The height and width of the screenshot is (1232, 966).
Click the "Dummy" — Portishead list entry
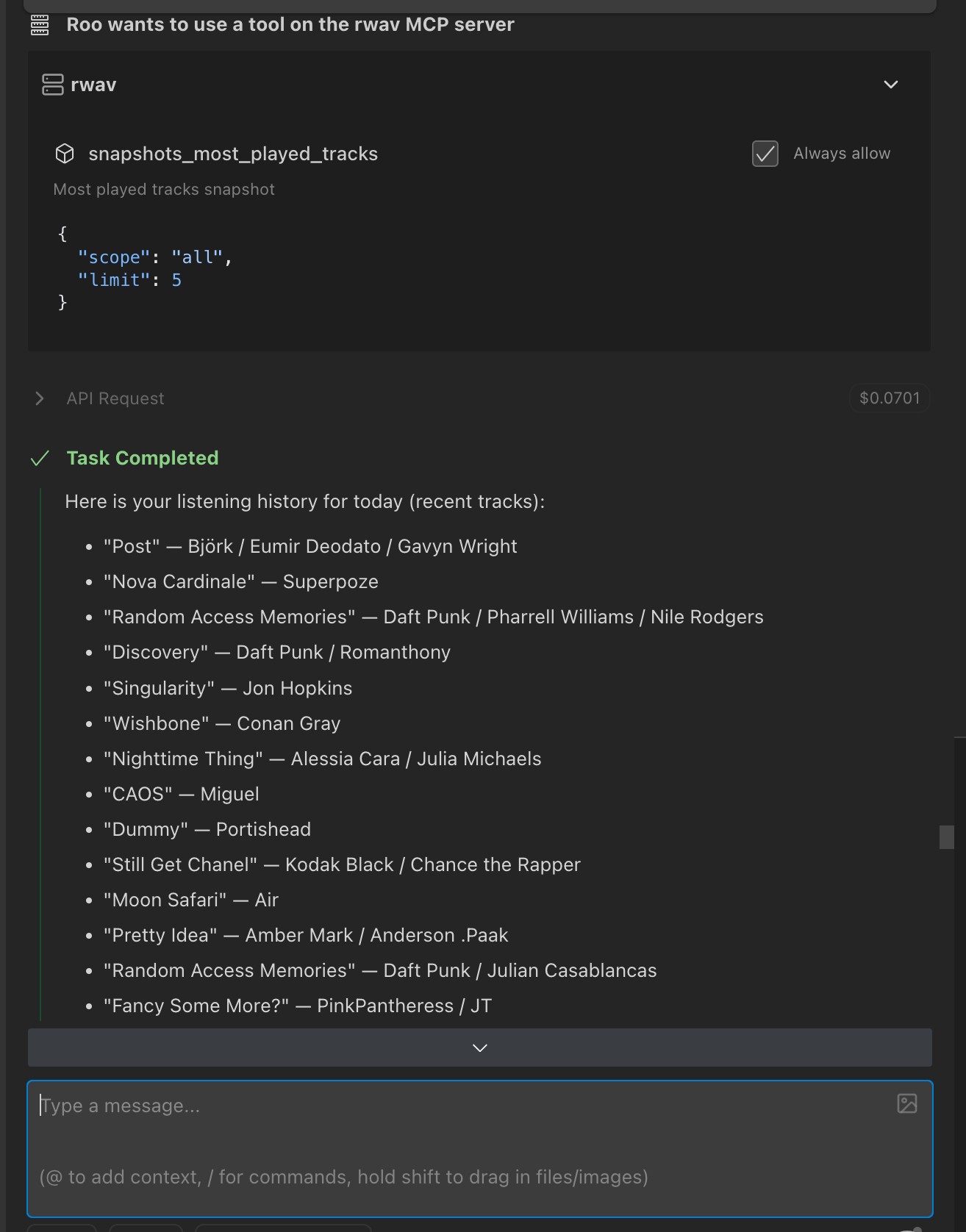coord(207,830)
